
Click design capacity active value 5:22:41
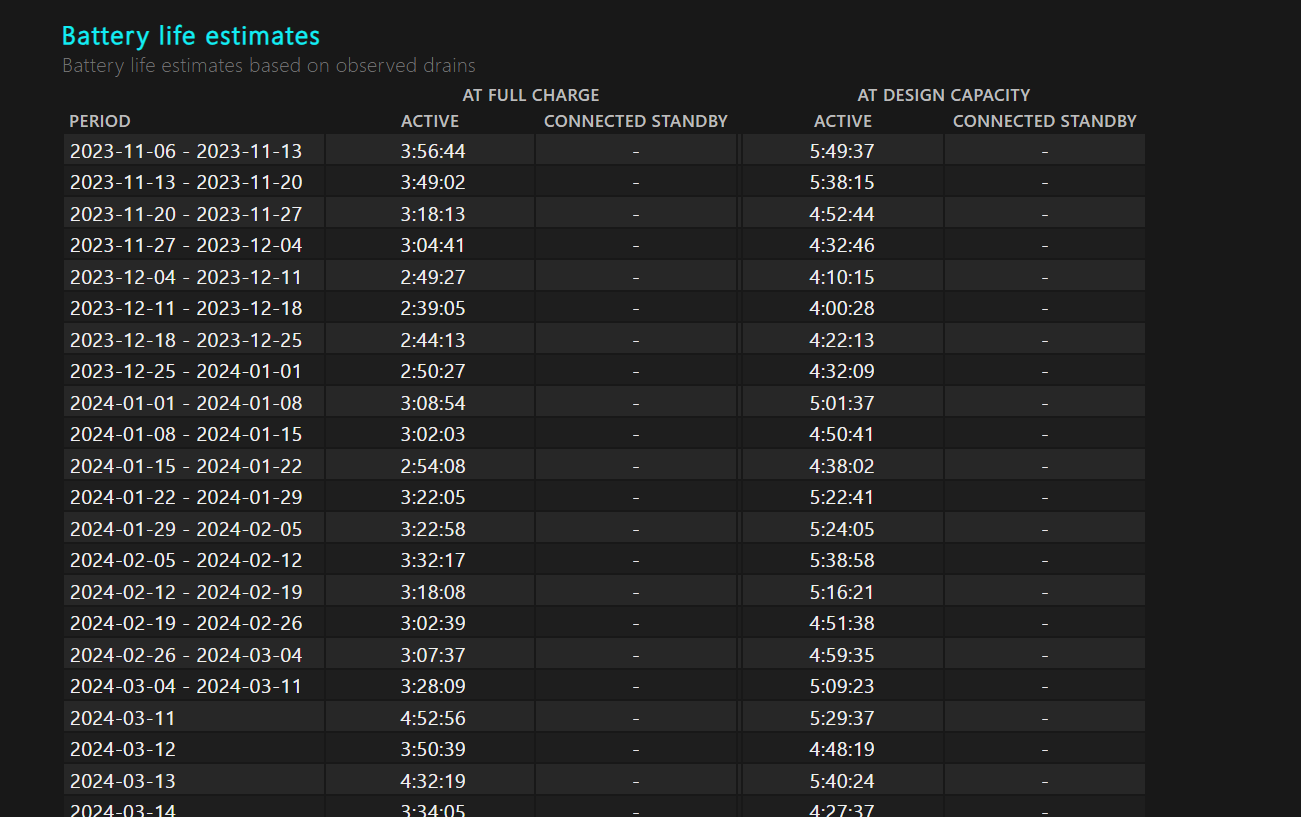pyautogui.click(x=842, y=497)
